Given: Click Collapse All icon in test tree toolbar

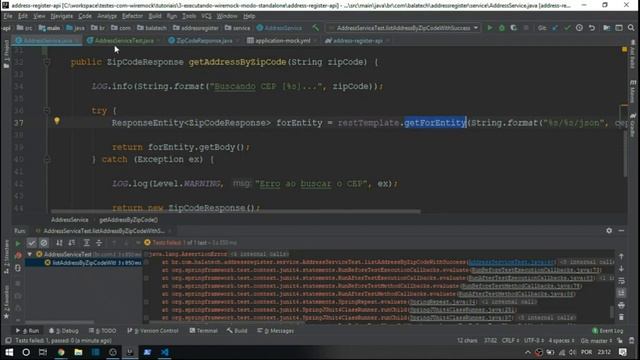Looking at the screenshot, I should pos(99,243).
